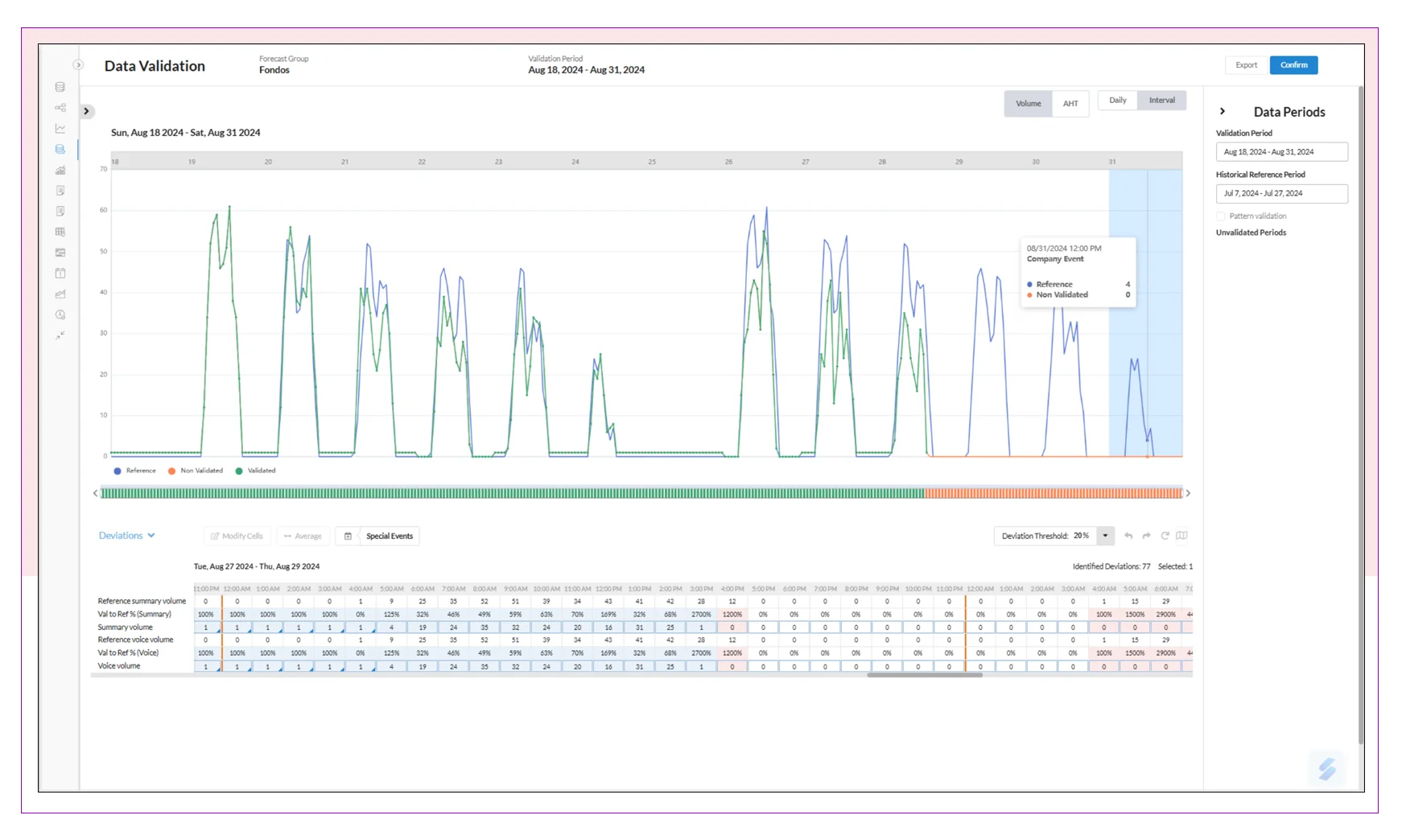Click the Modify Cells button
The image size is (1402, 840).
click(237, 536)
